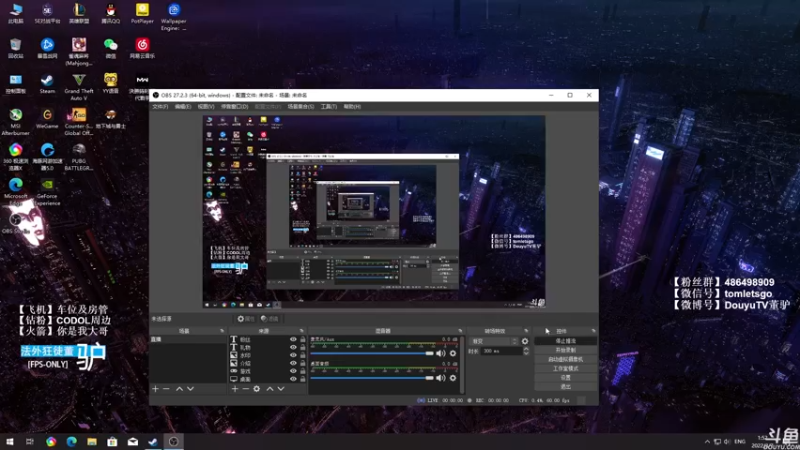
Task: Float the 来源 dock panel icon
Action: coord(302,331)
